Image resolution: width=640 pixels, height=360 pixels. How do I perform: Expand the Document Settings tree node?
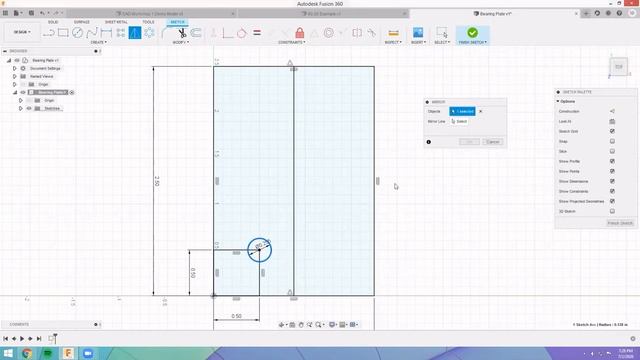pyautogui.click(x=15, y=69)
